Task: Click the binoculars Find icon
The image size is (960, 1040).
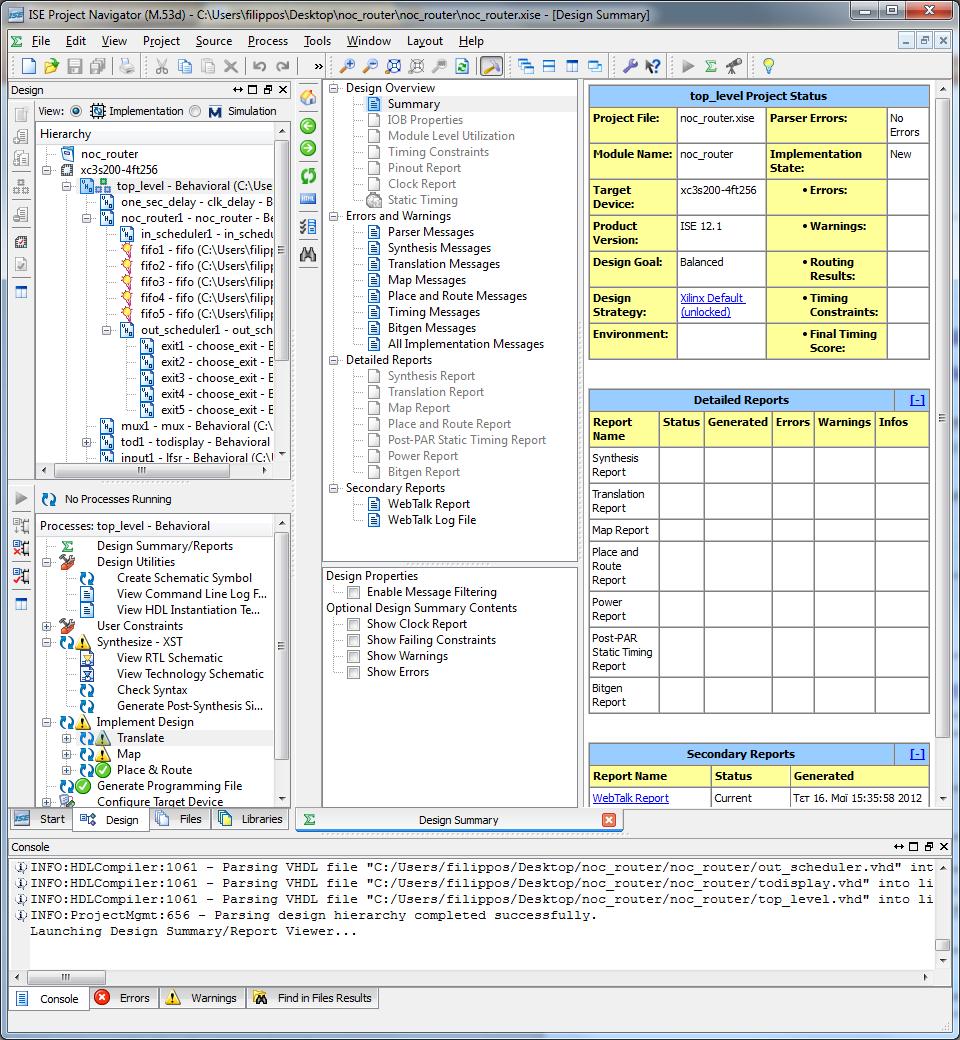Action: [308, 254]
